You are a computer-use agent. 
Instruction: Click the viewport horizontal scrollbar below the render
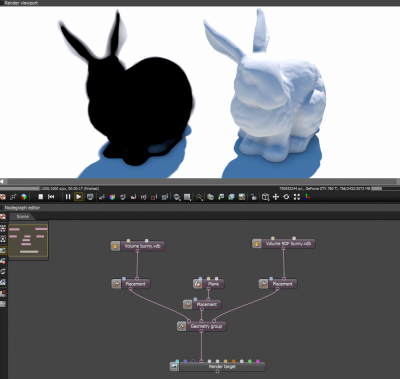click(x=200, y=182)
